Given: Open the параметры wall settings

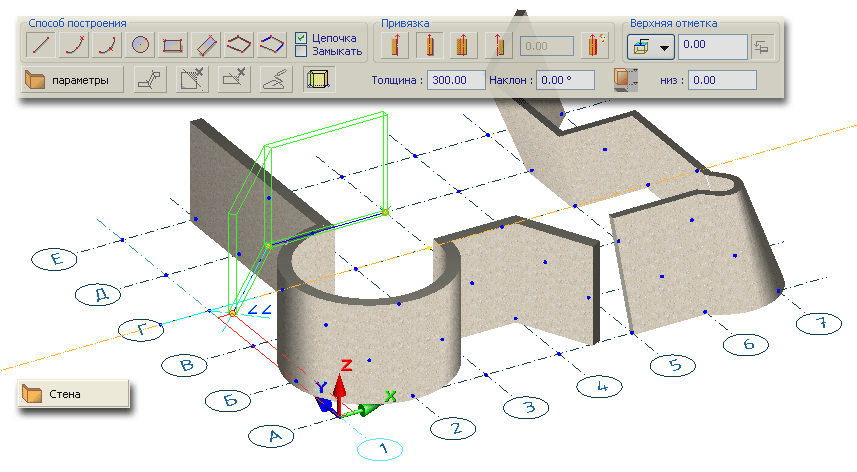Looking at the screenshot, I should (72, 78).
